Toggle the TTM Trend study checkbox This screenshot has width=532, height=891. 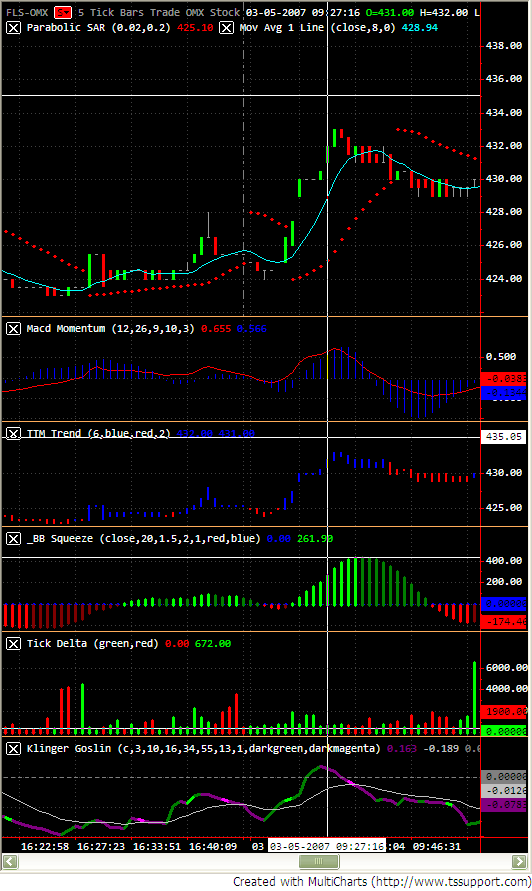coord(13,434)
